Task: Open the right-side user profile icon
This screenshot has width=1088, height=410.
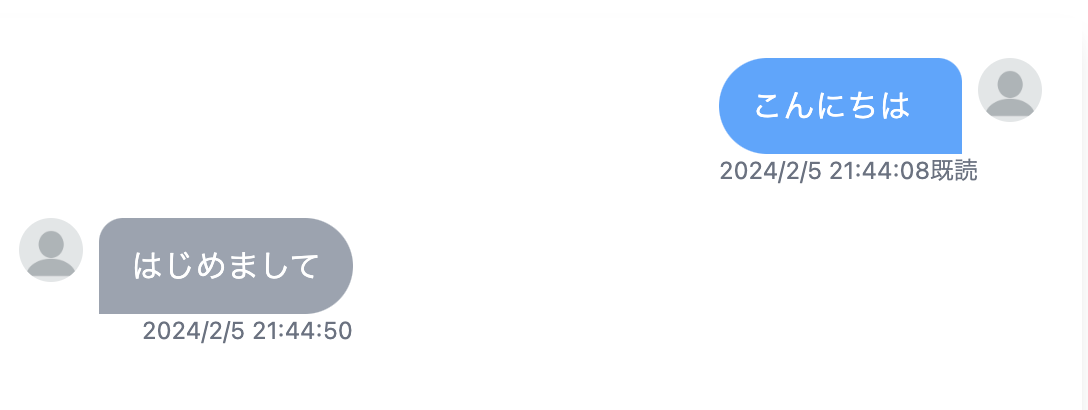Action: click(x=1009, y=90)
